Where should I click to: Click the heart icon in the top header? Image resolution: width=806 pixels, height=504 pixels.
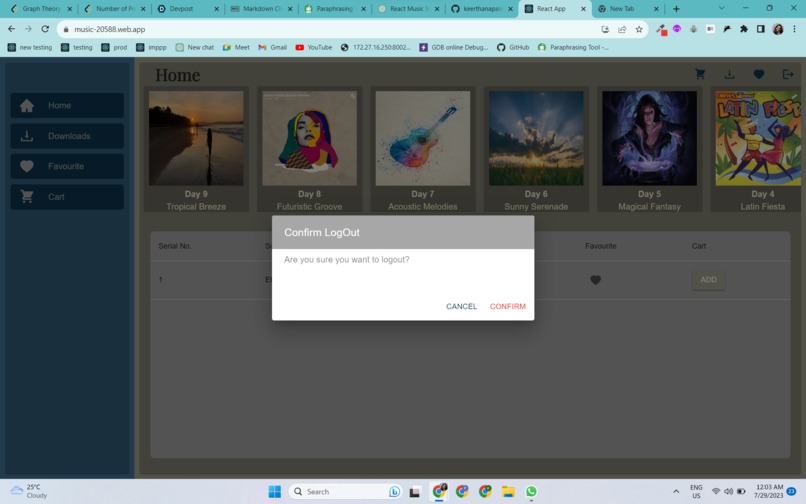(758, 75)
